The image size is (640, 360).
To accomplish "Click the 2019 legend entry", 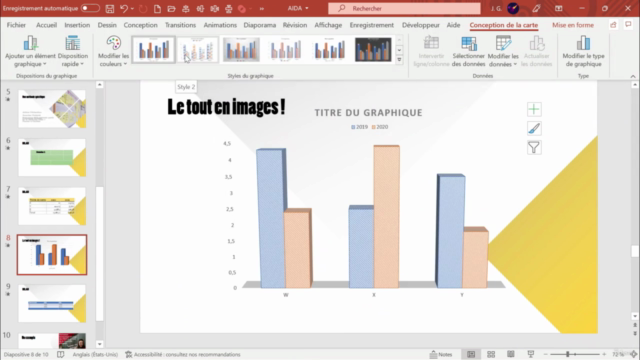I will pyautogui.click(x=360, y=127).
